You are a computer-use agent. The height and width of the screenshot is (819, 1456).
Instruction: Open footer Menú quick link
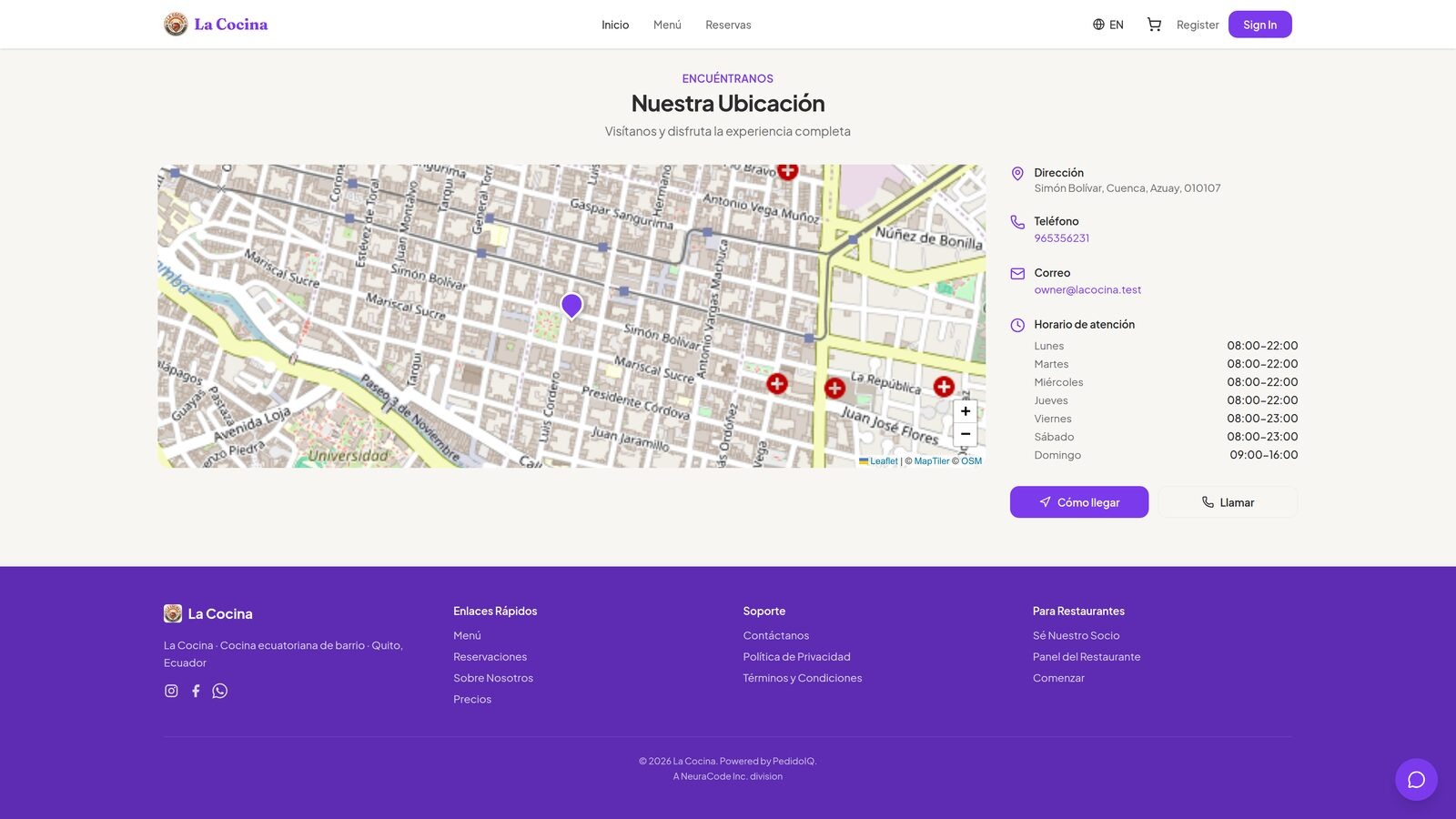tap(467, 635)
